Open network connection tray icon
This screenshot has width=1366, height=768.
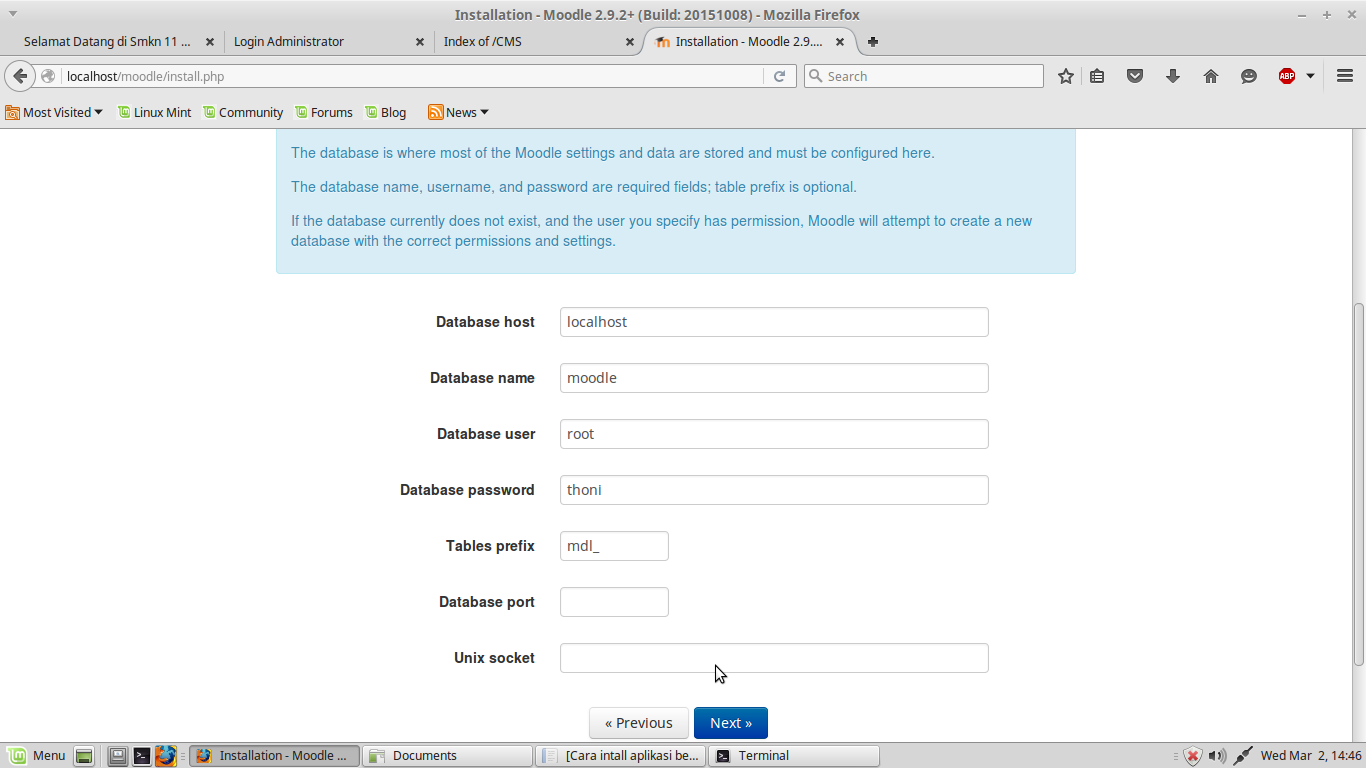click(x=1243, y=756)
